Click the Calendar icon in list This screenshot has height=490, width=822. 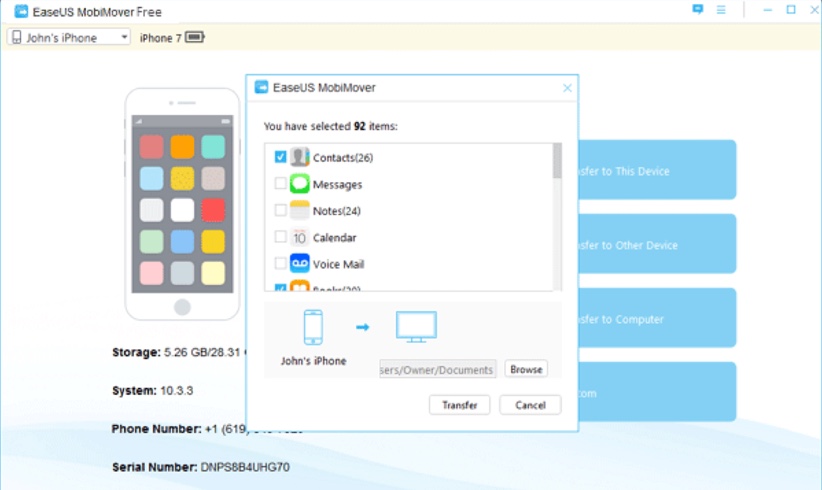(x=300, y=238)
